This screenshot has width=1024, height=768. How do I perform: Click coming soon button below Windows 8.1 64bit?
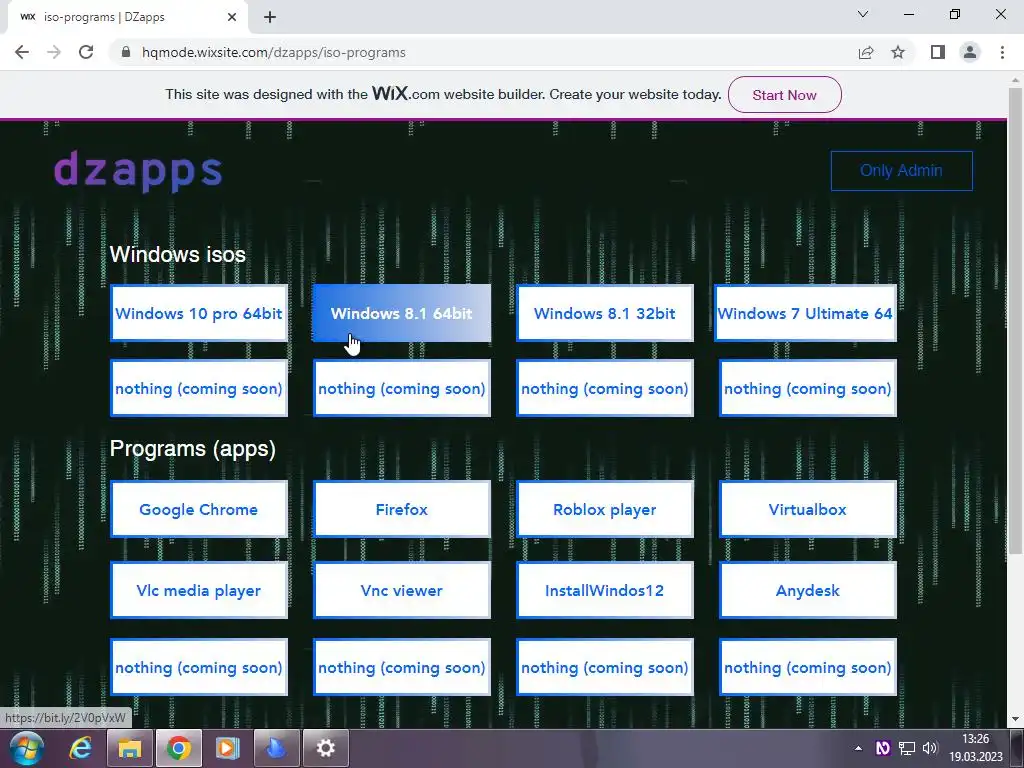click(x=402, y=389)
